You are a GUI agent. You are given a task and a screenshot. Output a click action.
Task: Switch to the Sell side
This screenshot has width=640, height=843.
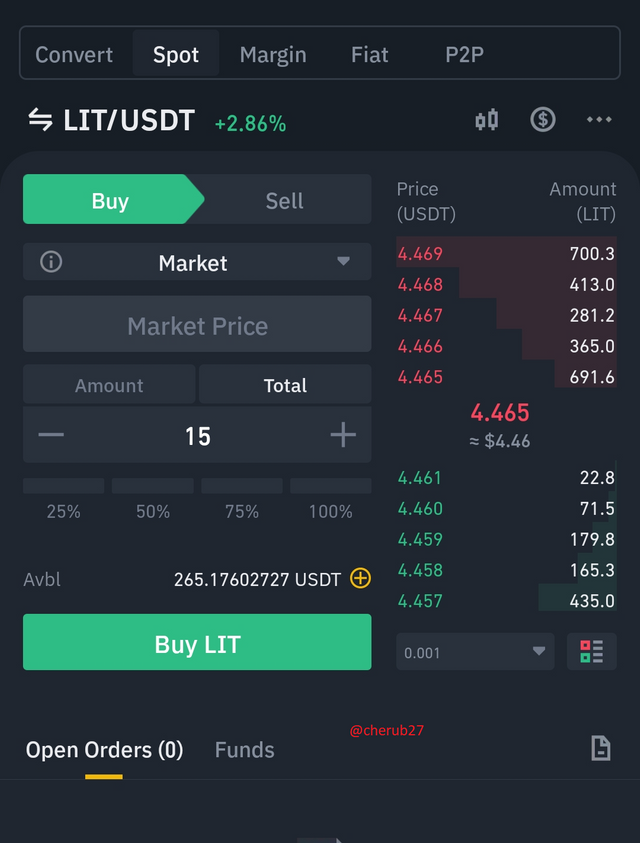tap(285, 201)
